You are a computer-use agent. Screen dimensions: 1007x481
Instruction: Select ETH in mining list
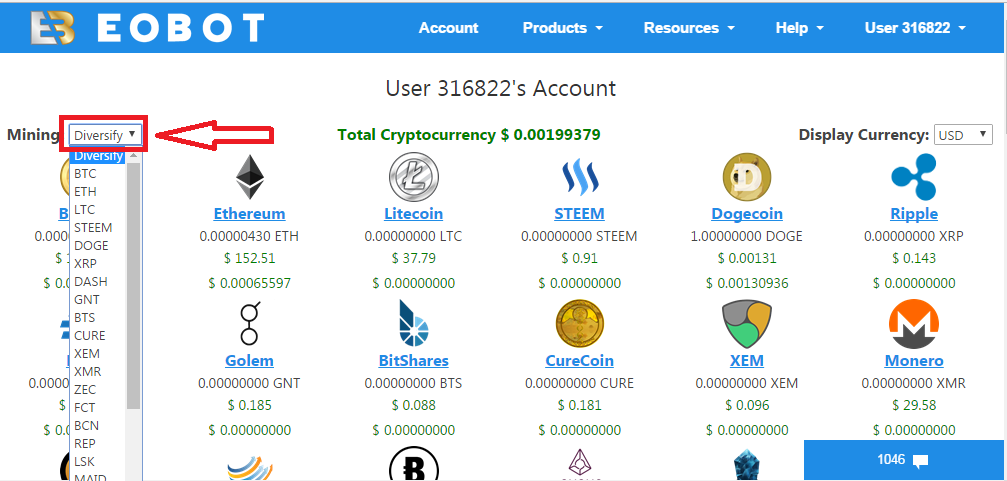click(98, 191)
